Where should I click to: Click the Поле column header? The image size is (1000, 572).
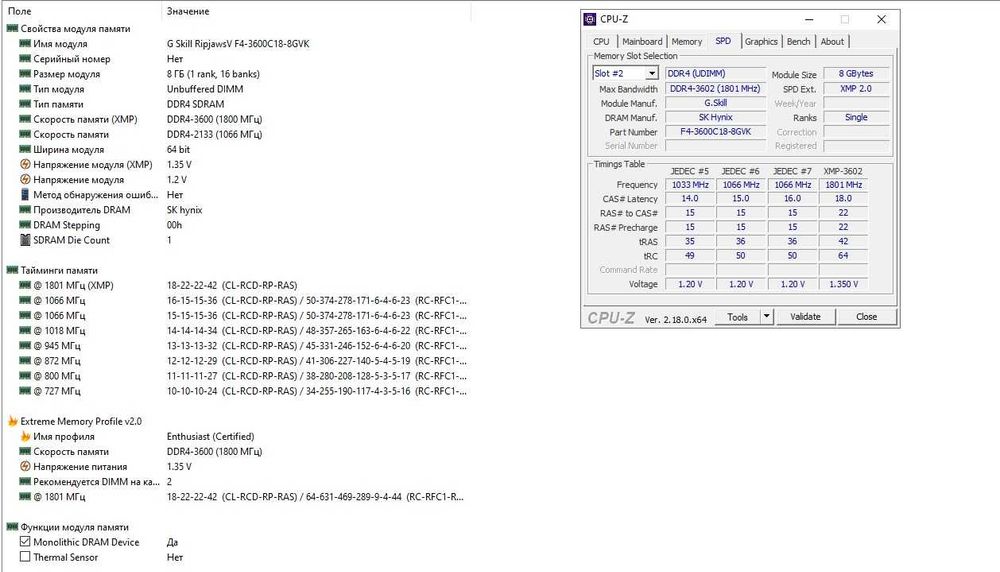pyautogui.click(x=19, y=11)
